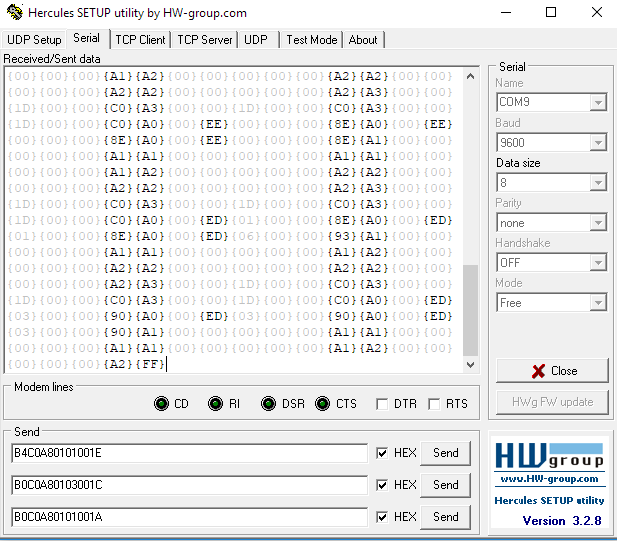The height and width of the screenshot is (541, 617).
Task: Switch to the UDP Setup tab
Action: 34,40
